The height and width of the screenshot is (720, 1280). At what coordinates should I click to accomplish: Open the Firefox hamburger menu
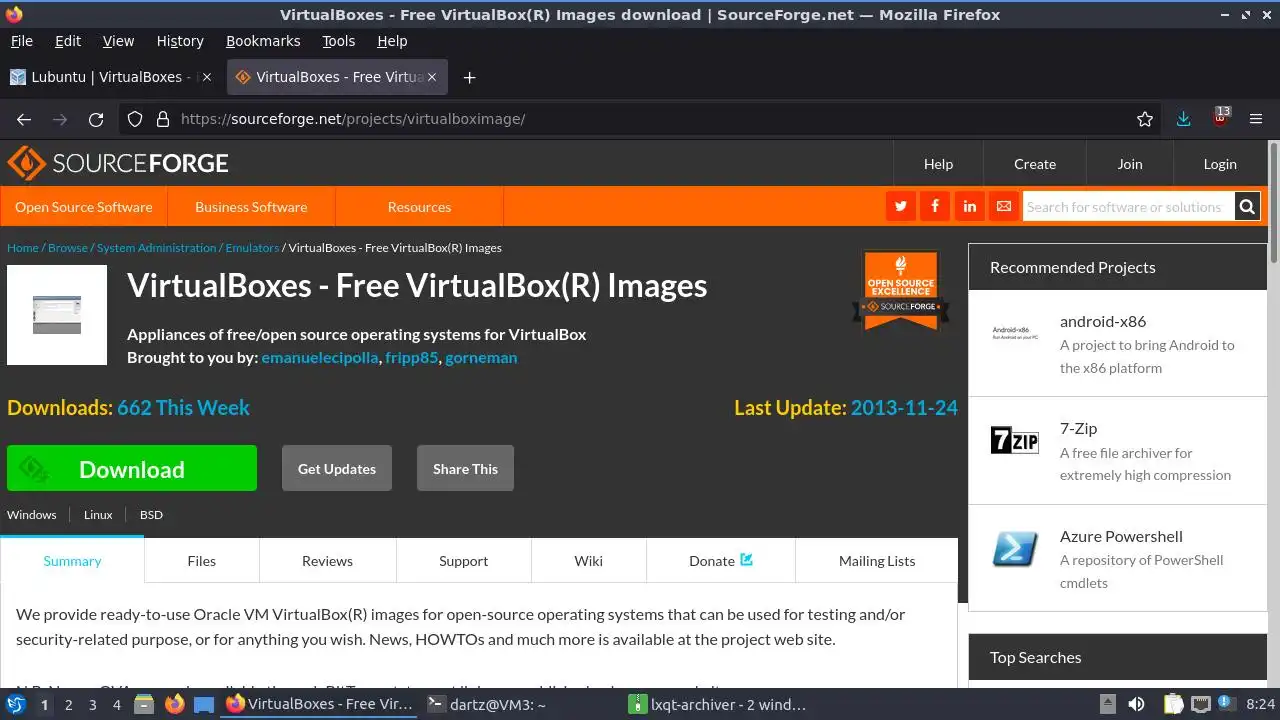[1256, 119]
